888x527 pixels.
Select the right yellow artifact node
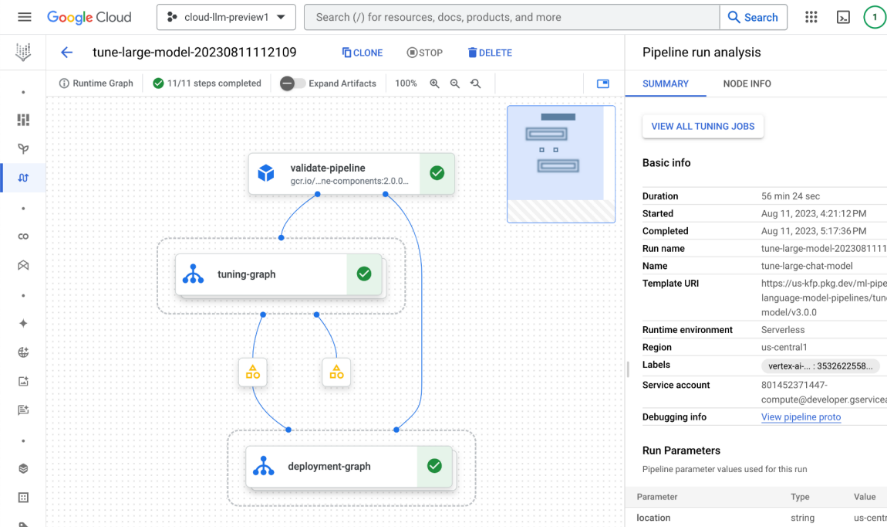tap(336, 372)
